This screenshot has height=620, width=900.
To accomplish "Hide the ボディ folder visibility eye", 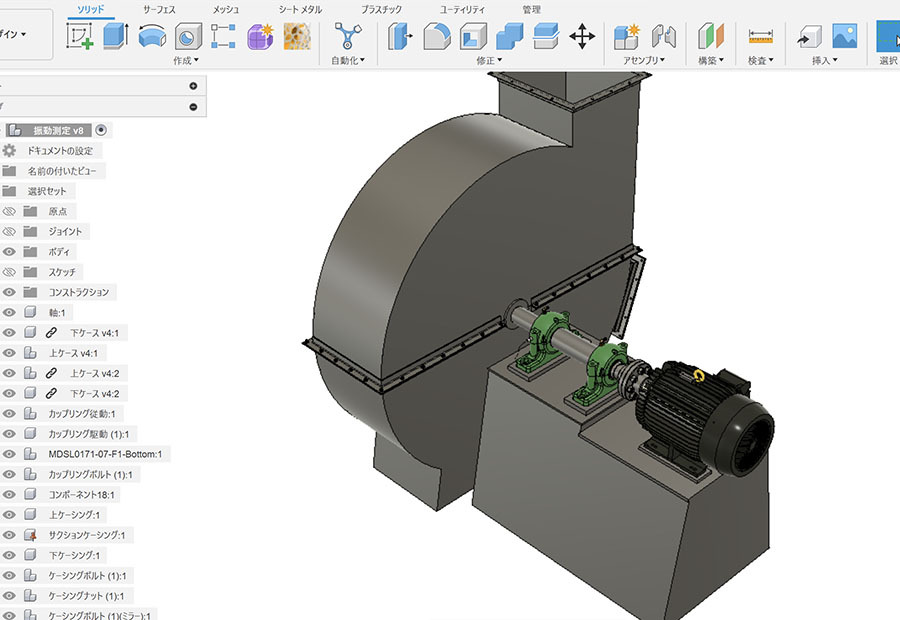I will (x=10, y=252).
